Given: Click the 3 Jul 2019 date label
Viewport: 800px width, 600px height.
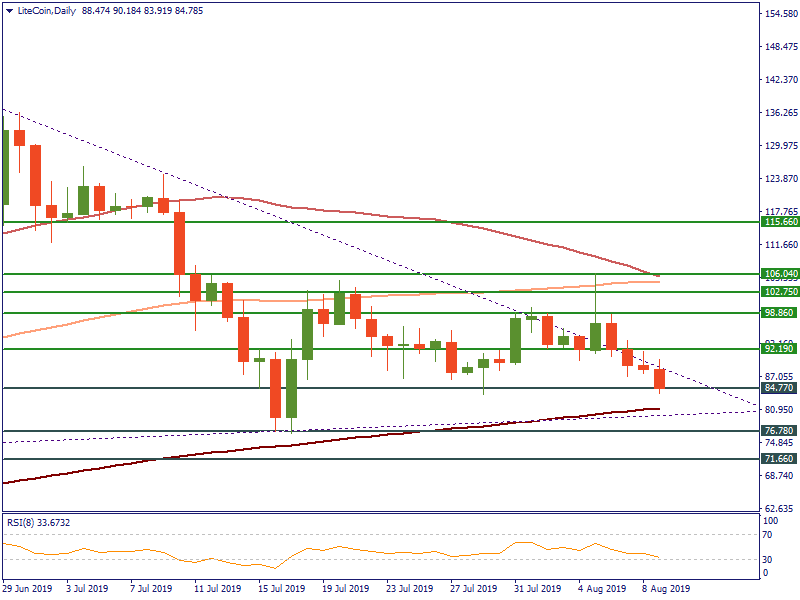Looking at the screenshot, I should tap(87, 589).
